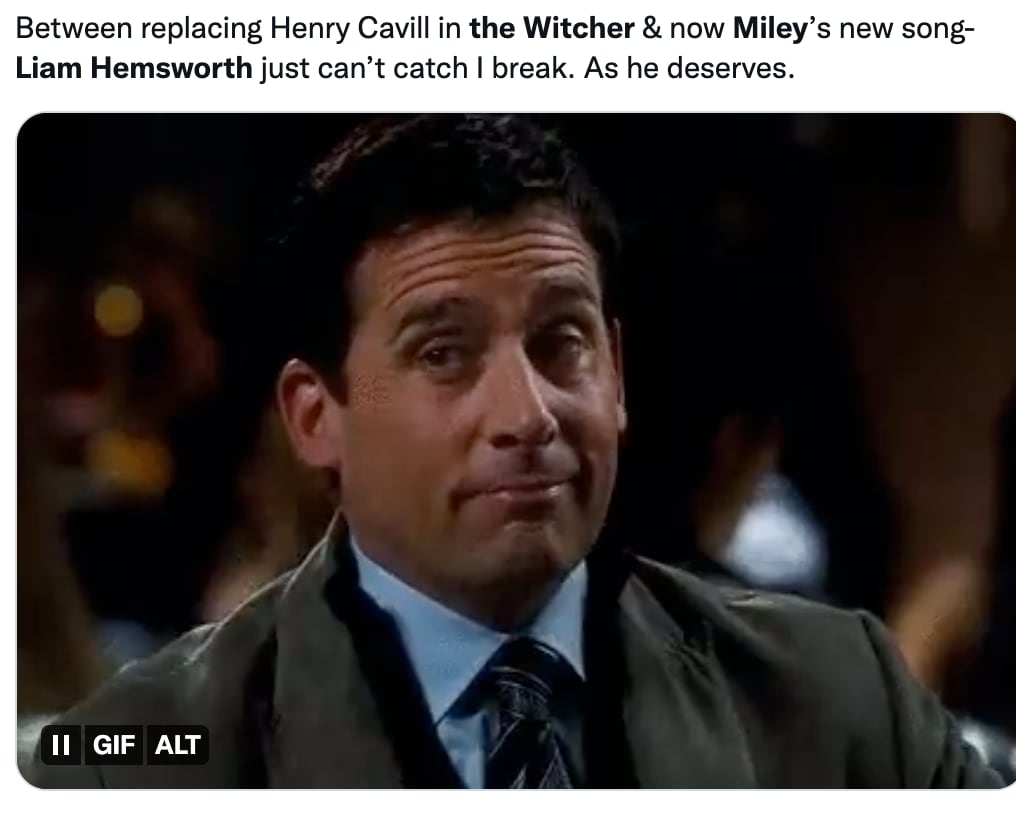Click the ampersand before 'now Miley's'
This screenshot has width=1016, height=816.
click(652, 29)
